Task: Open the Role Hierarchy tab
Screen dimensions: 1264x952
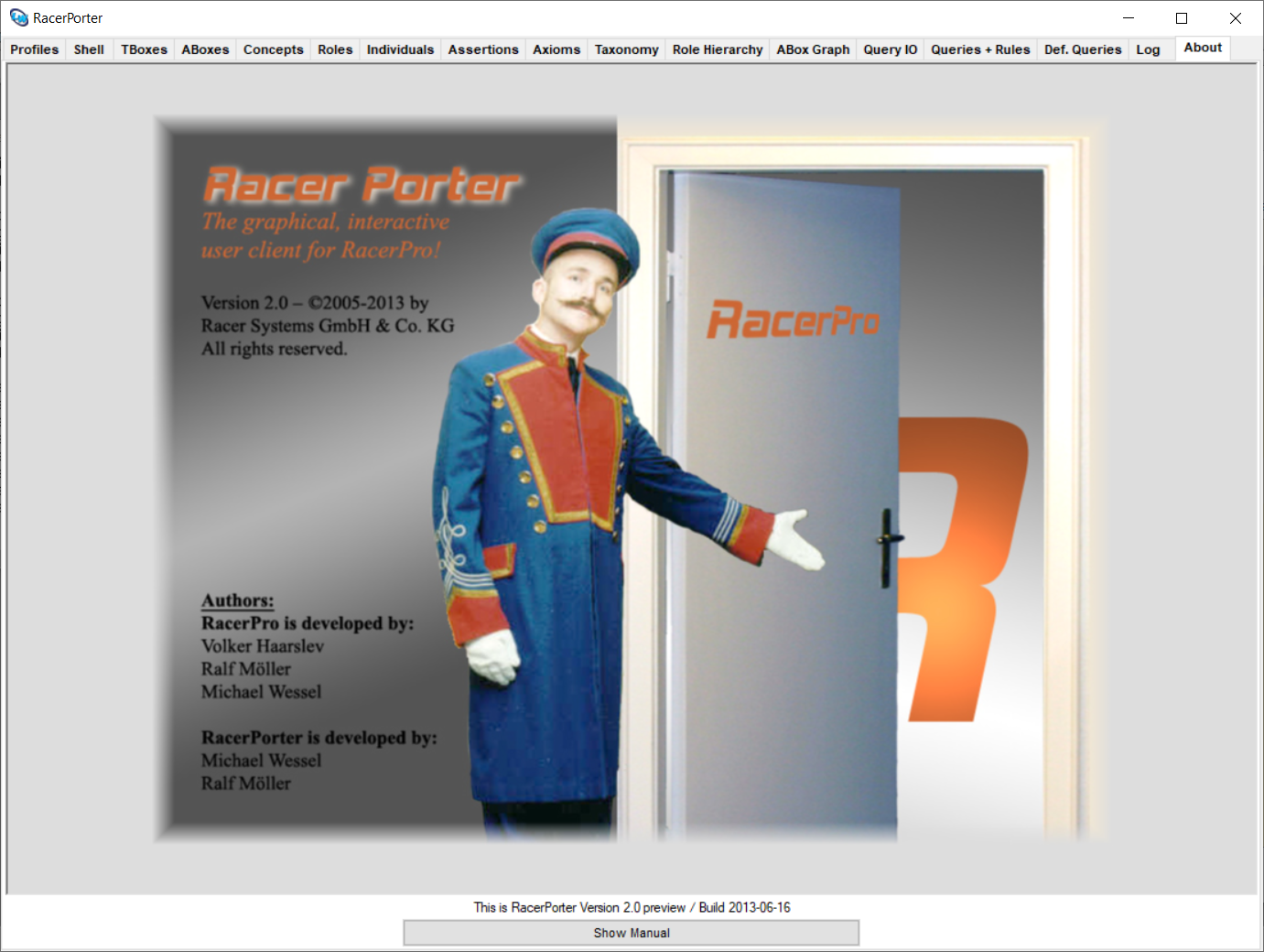Action: click(718, 49)
